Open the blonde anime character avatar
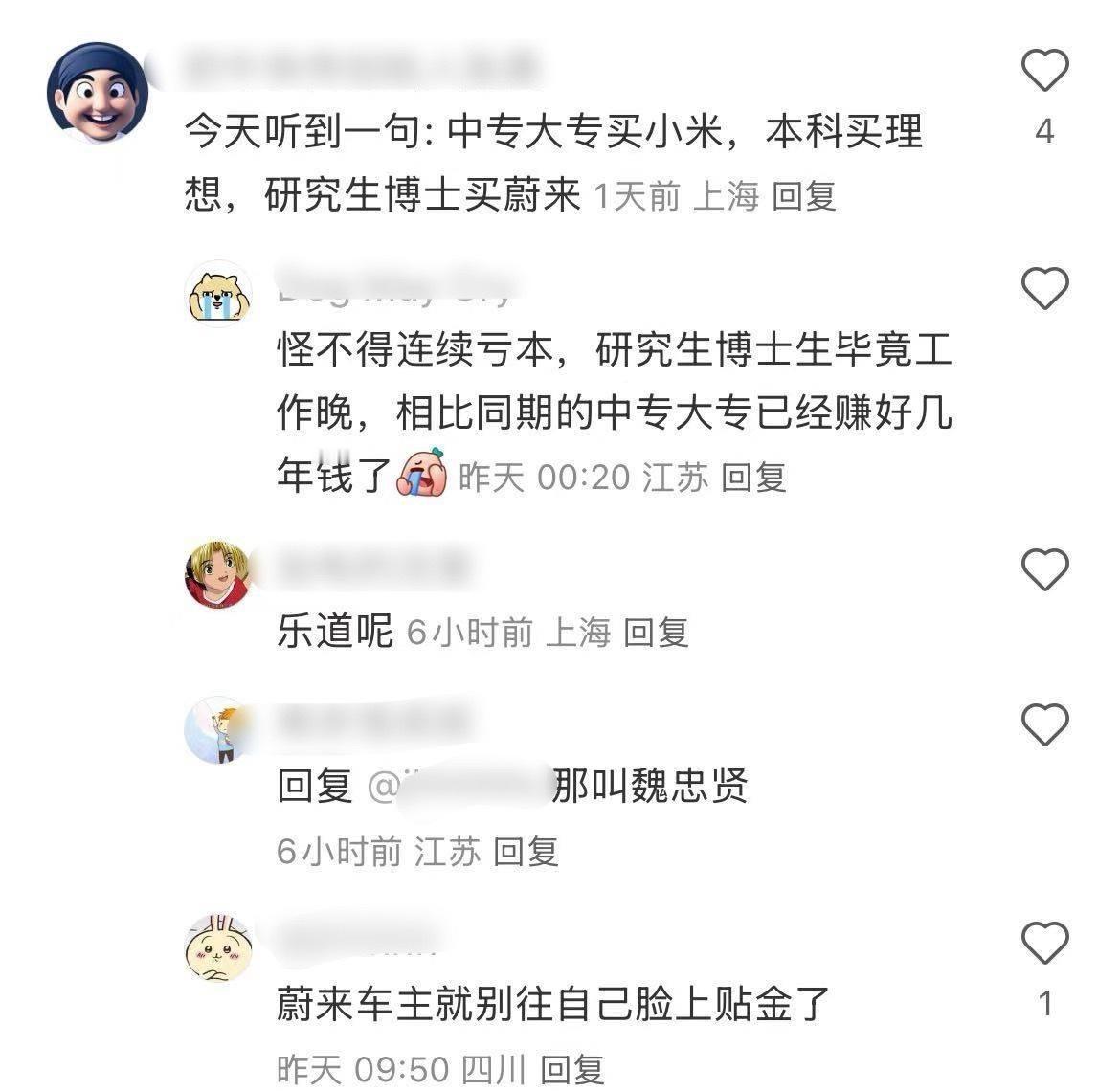This screenshot has height=1091, width=1120. pyautogui.click(x=218, y=575)
